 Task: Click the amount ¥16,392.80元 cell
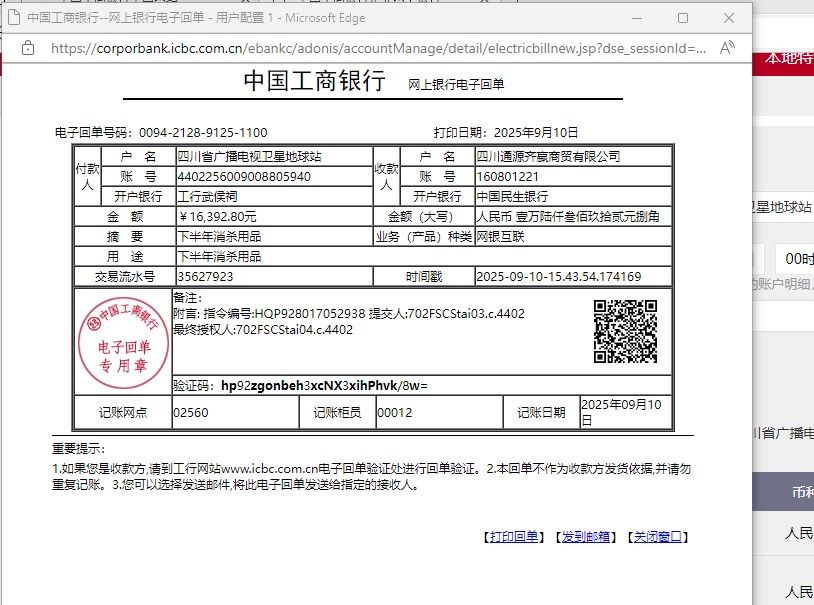point(217,216)
